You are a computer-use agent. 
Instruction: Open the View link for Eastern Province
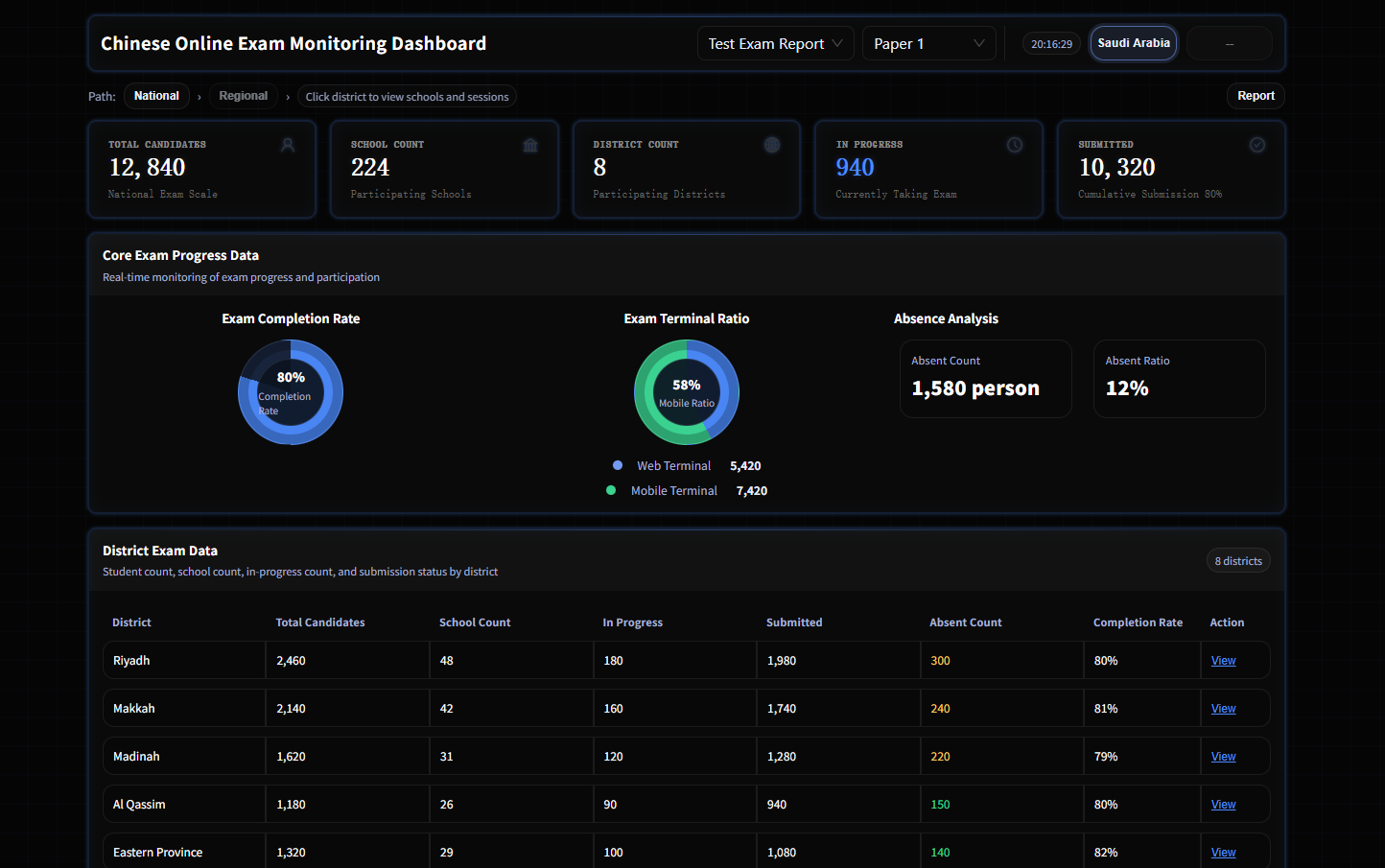(x=1223, y=853)
